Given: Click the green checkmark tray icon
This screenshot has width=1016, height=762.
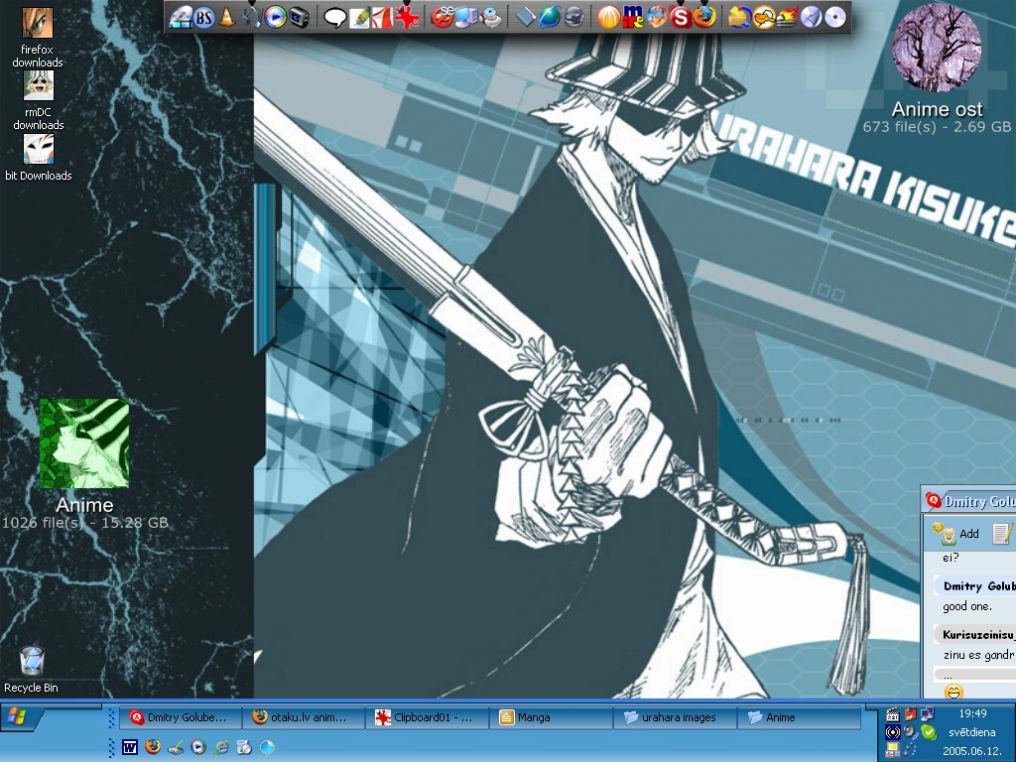Looking at the screenshot, I should tap(929, 732).
